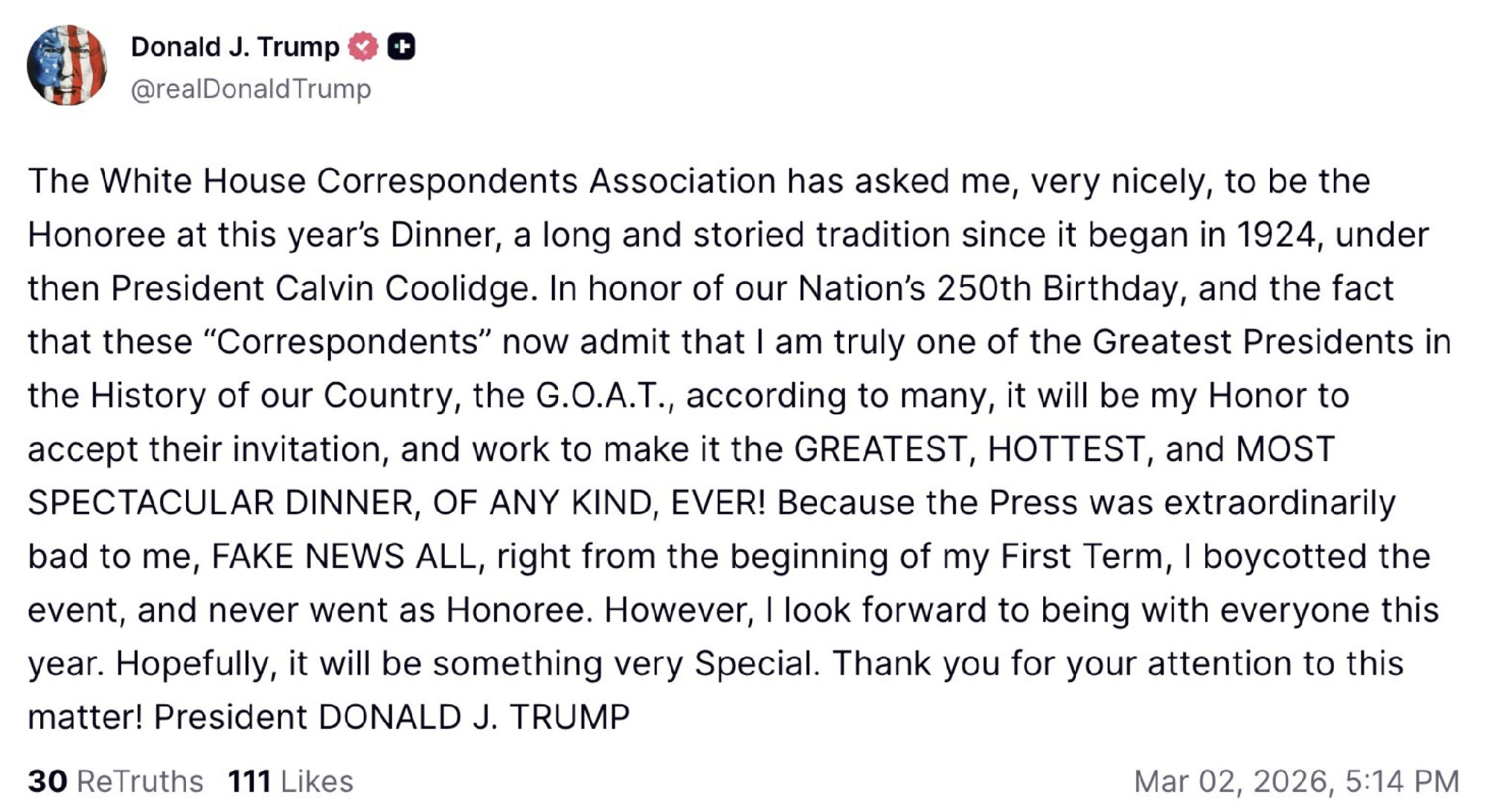This screenshot has height=812, width=1488.
Task: Click the black plus badge beside name
Action: 402,47
